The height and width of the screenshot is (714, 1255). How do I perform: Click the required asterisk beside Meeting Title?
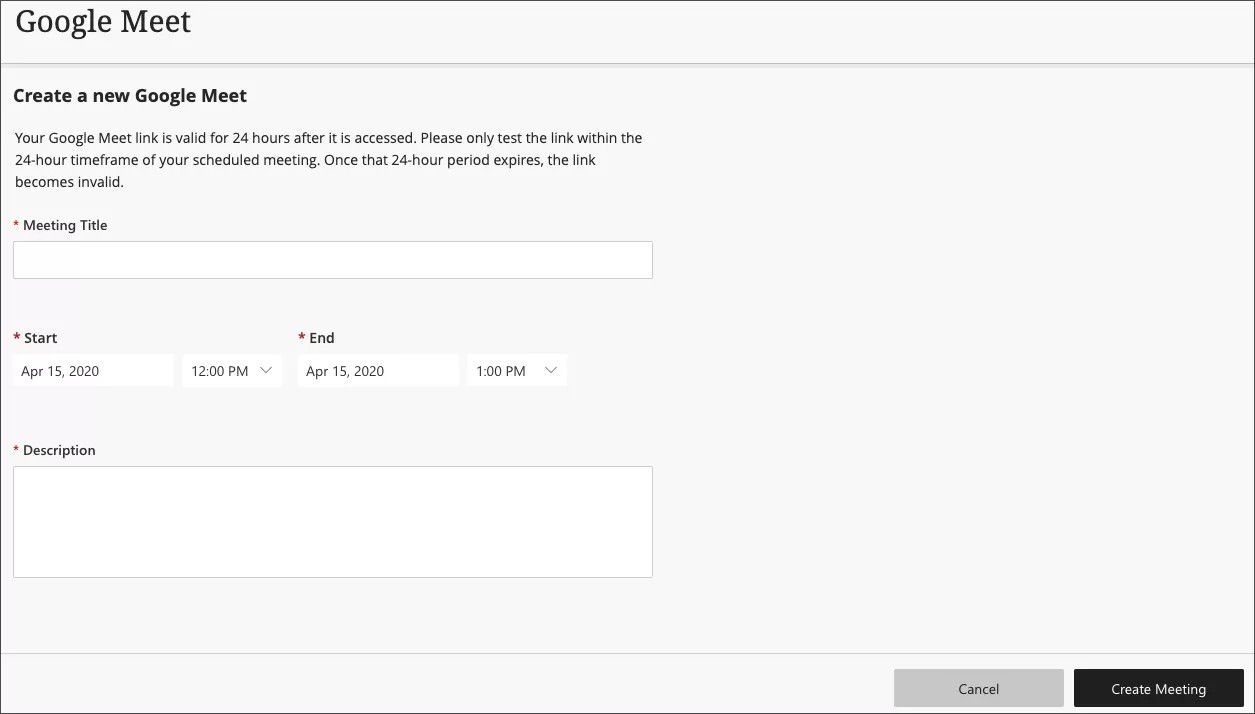pos(16,224)
